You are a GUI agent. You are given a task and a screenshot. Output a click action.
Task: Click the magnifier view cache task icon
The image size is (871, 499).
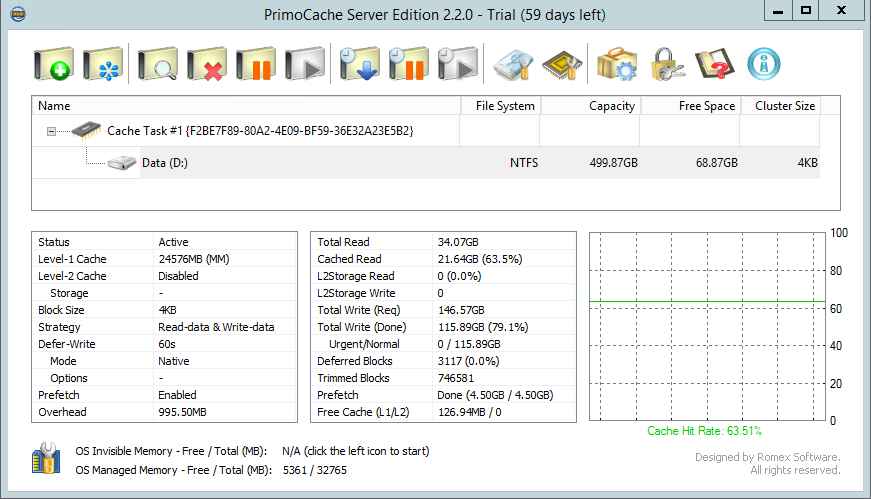pyautogui.click(x=157, y=65)
